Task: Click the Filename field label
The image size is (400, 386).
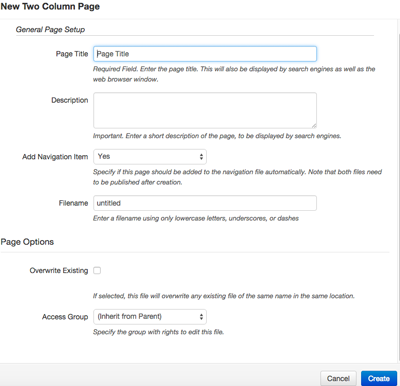Action: pos(73,203)
